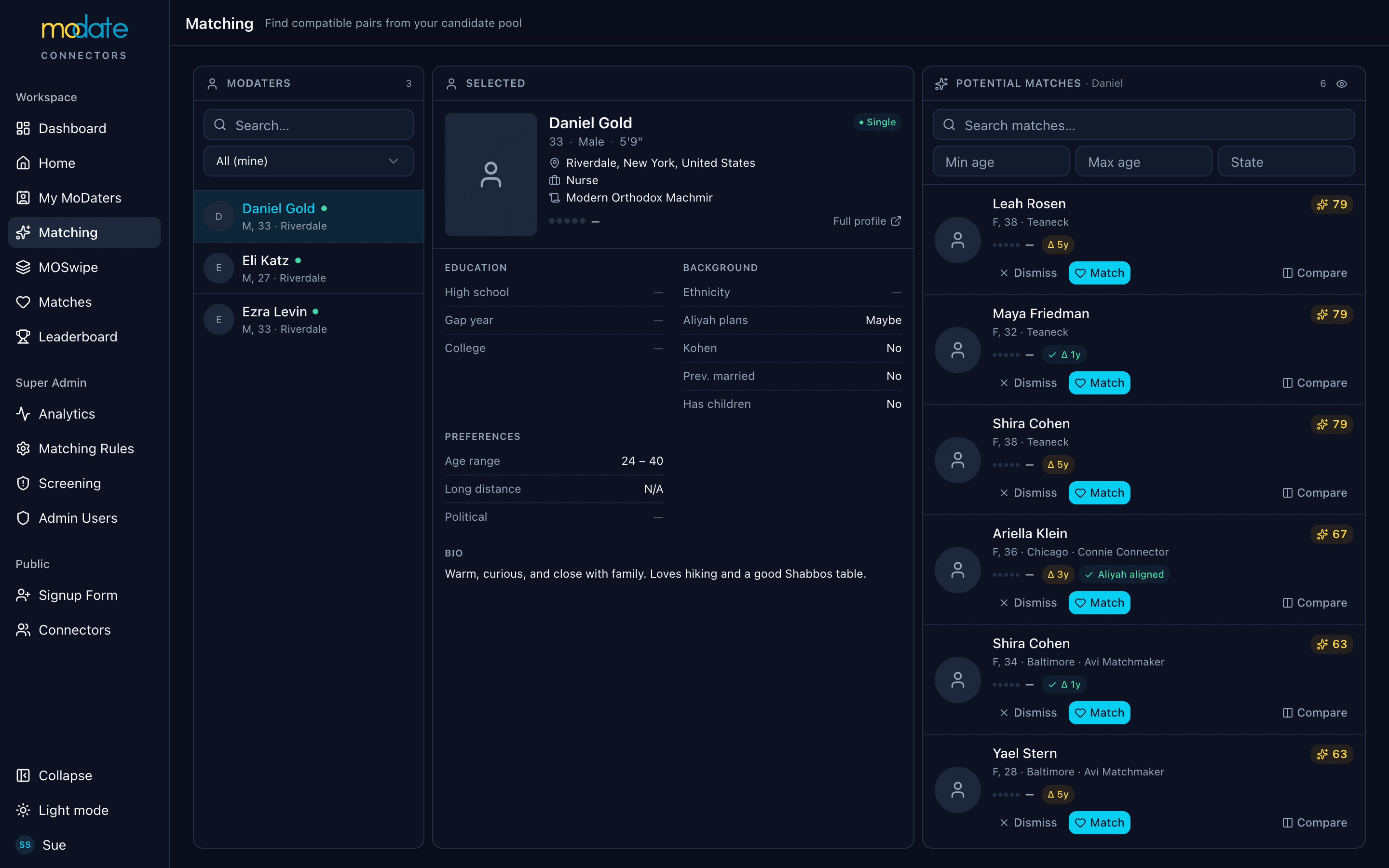The width and height of the screenshot is (1389, 868).
Task: Open Daniel Gold's Full profile link
Action: 867,221
